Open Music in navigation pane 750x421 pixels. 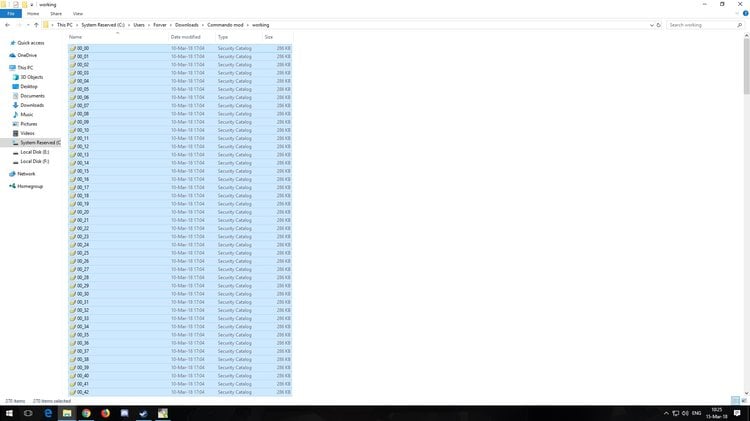coord(27,115)
